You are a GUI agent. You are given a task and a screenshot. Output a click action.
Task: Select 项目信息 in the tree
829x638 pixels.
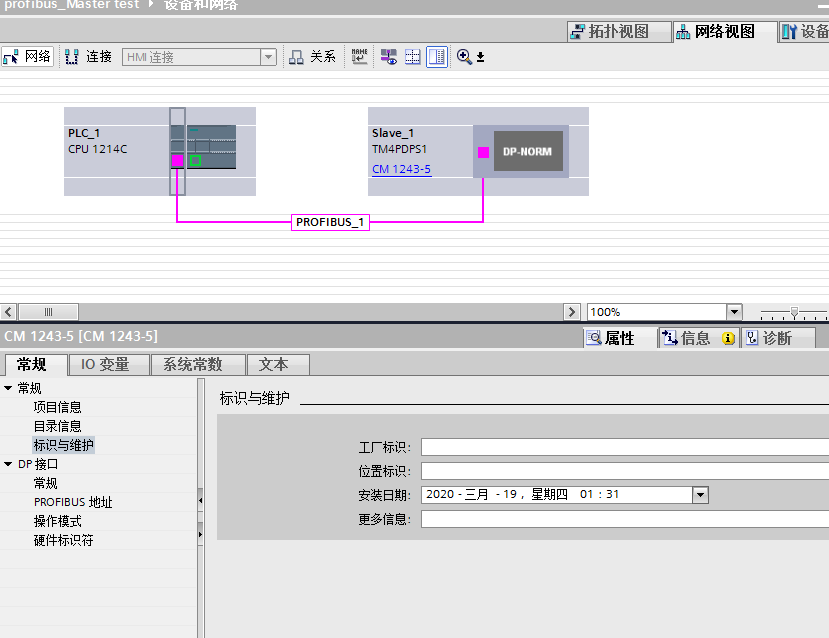click(58, 407)
